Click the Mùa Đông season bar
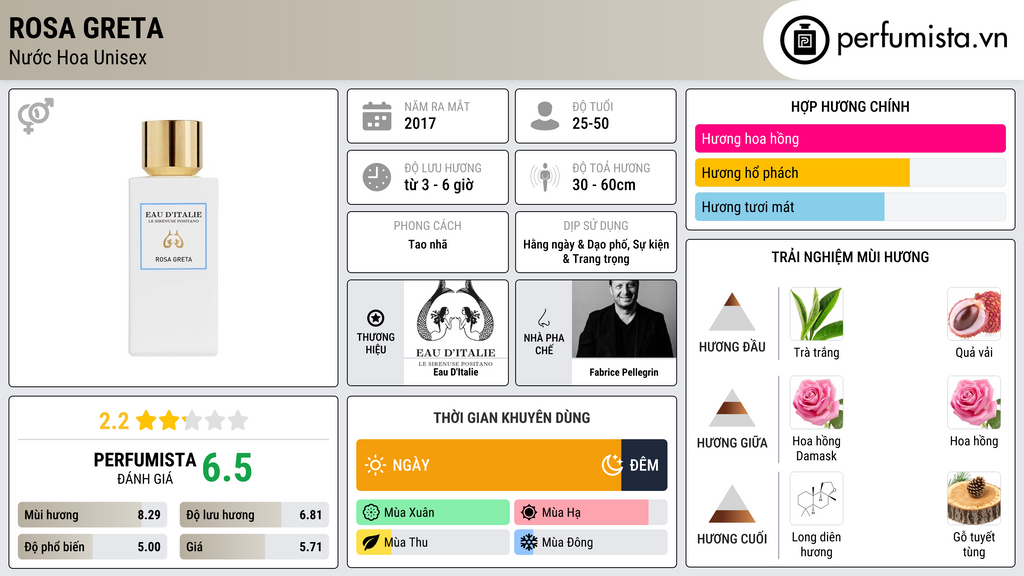The height and width of the screenshot is (576, 1024). click(590, 542)
